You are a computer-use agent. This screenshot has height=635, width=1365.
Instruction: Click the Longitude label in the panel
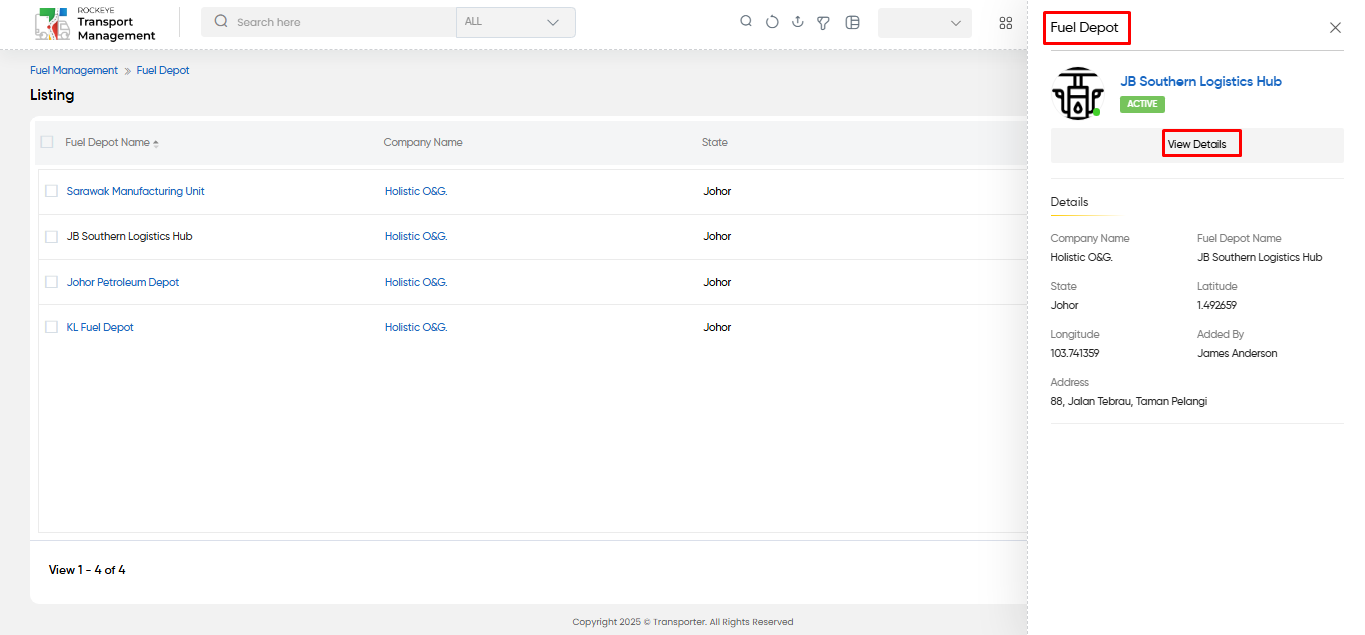[x=1075, y=335]
